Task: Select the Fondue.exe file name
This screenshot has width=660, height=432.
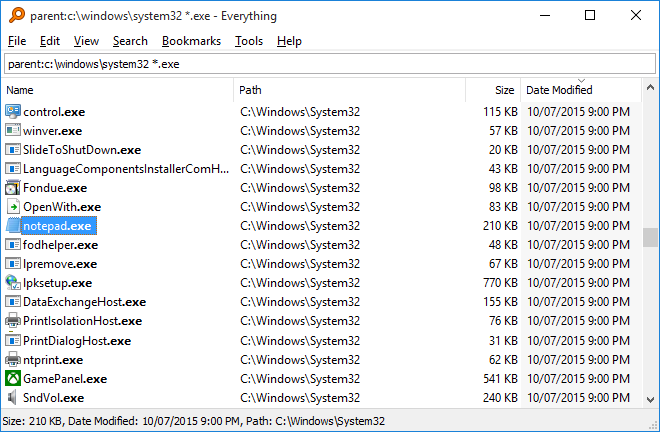Action: pos(55,187)
